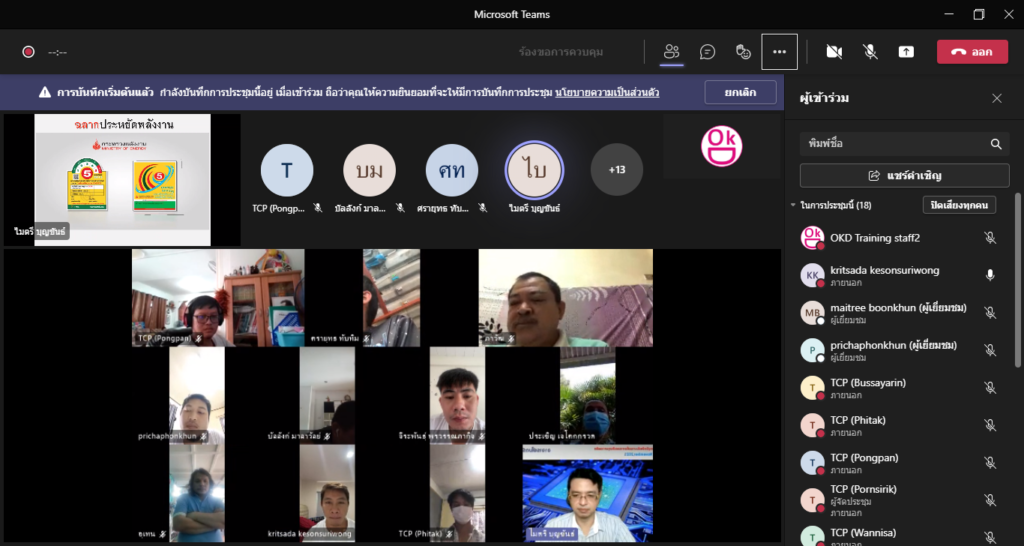Screen dimensions: 1024x546
Task: Select the middle-row video tile above TCP (Phitak)
Action: 457,395
